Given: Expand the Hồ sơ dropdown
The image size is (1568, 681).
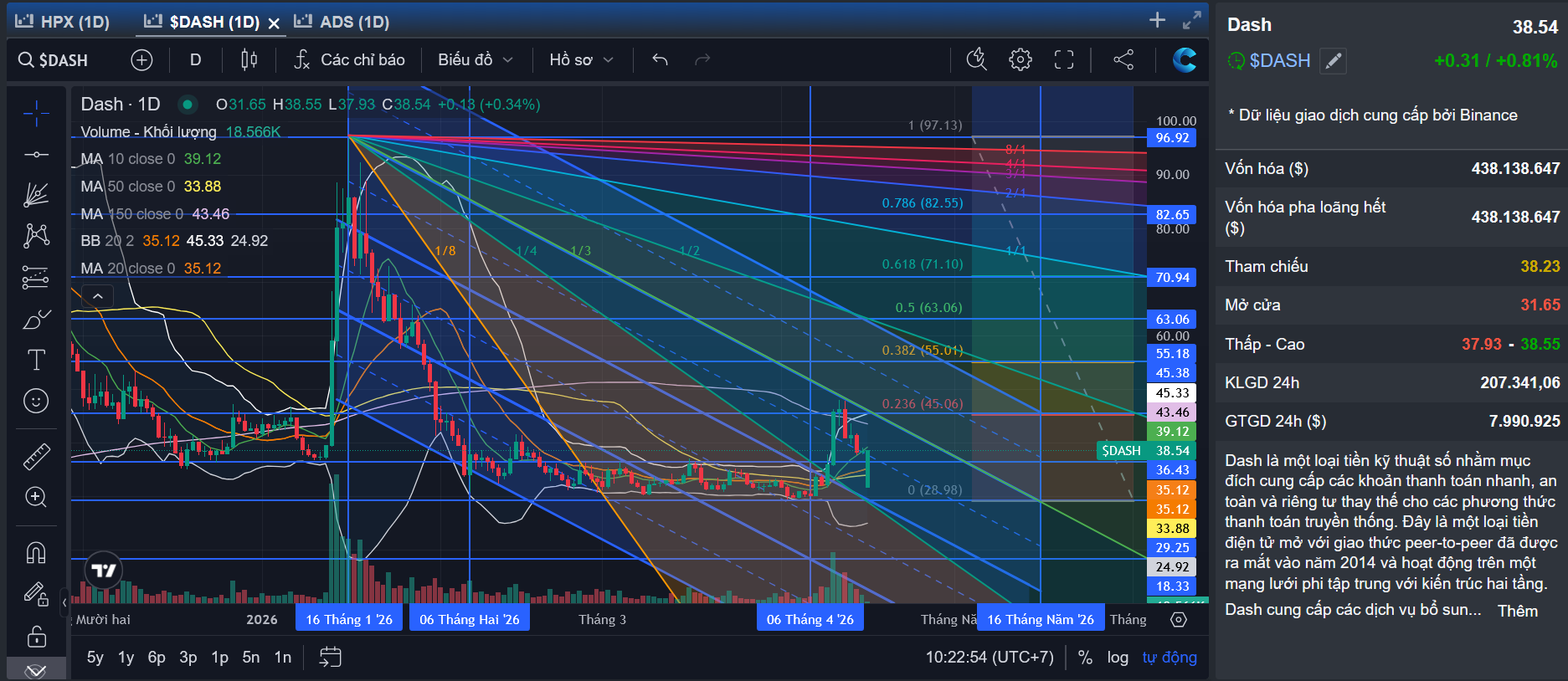Looking at the screenshot, I should (582, 59).
